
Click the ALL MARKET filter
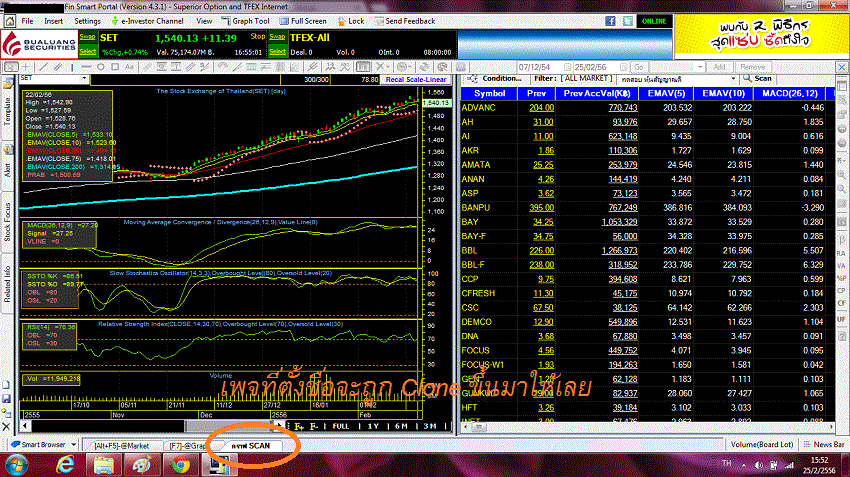click(x=585, y=79)
